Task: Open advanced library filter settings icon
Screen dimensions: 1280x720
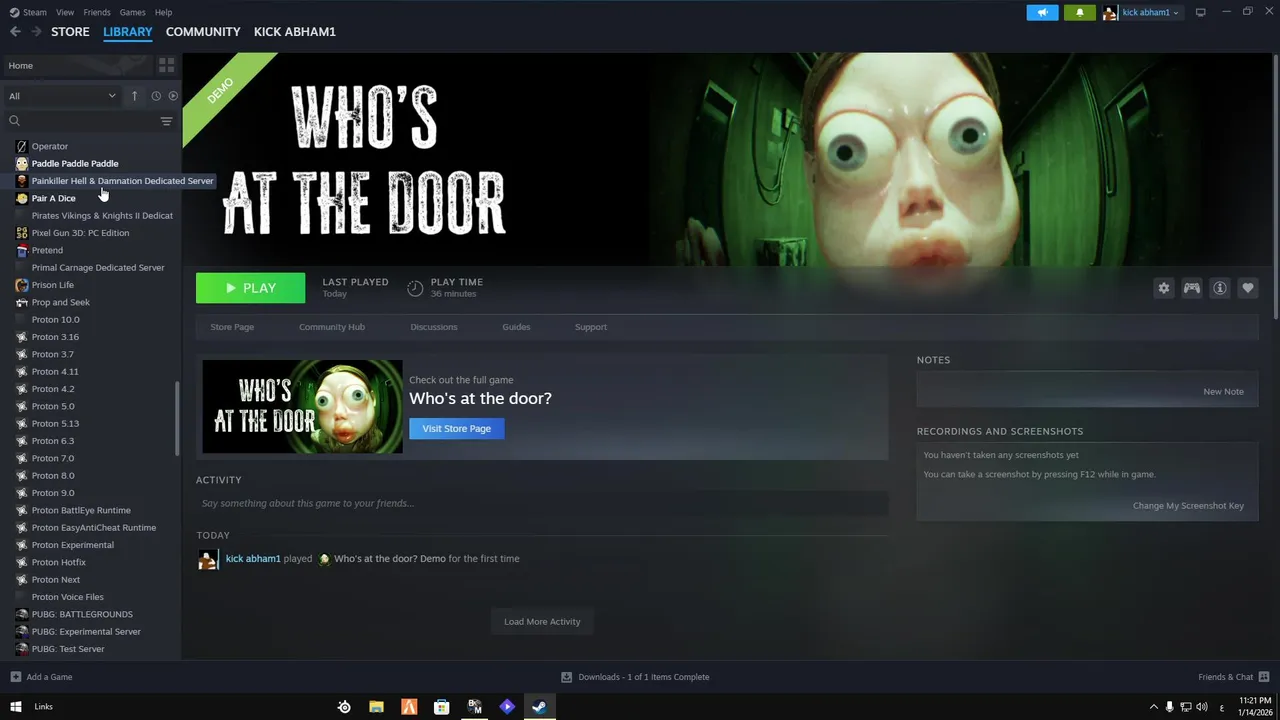Action: tap(167, 121)
